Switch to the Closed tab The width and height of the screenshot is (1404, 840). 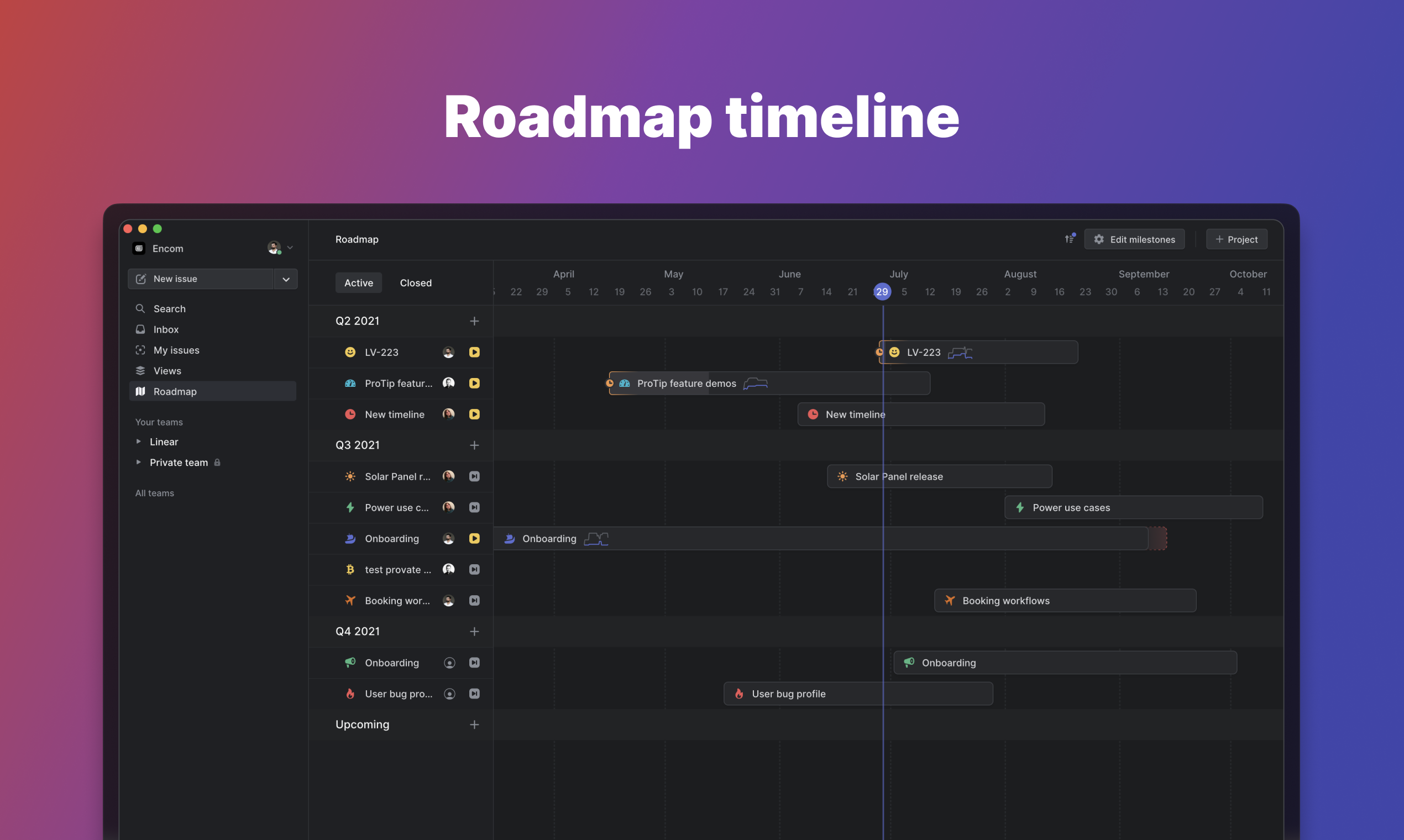tap(415, 282)
